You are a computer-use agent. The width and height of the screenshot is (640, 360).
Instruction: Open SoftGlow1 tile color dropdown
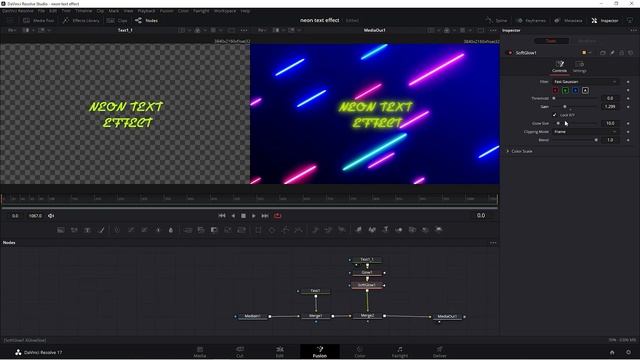point(586,53)
